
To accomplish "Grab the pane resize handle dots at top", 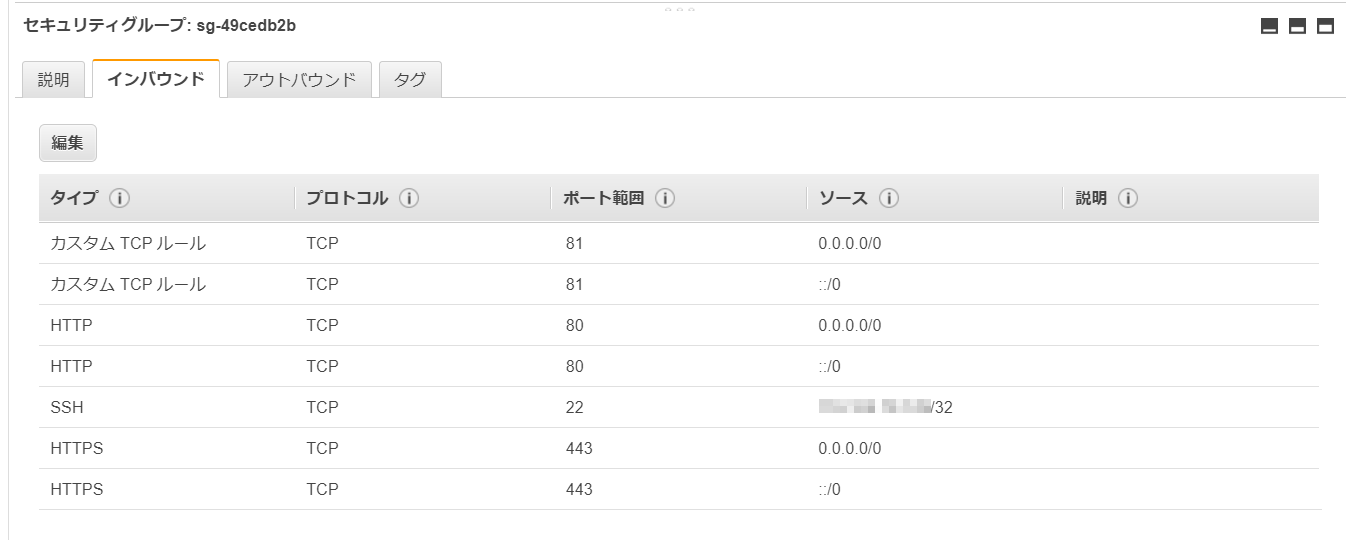I will (680, 9).
